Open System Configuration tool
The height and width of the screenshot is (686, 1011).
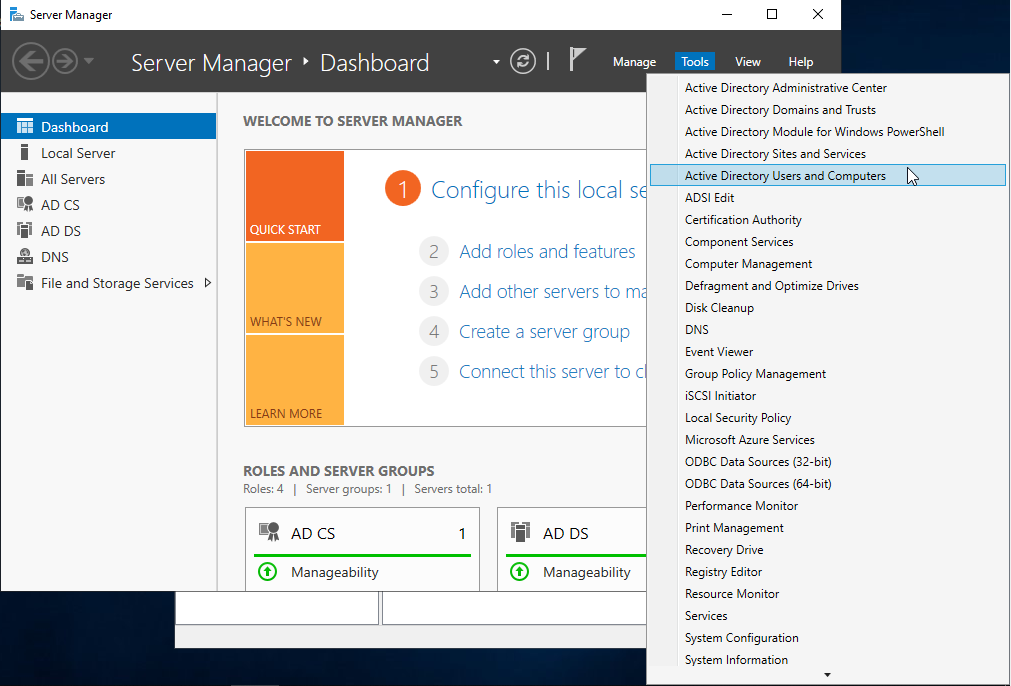click(827, 638)
